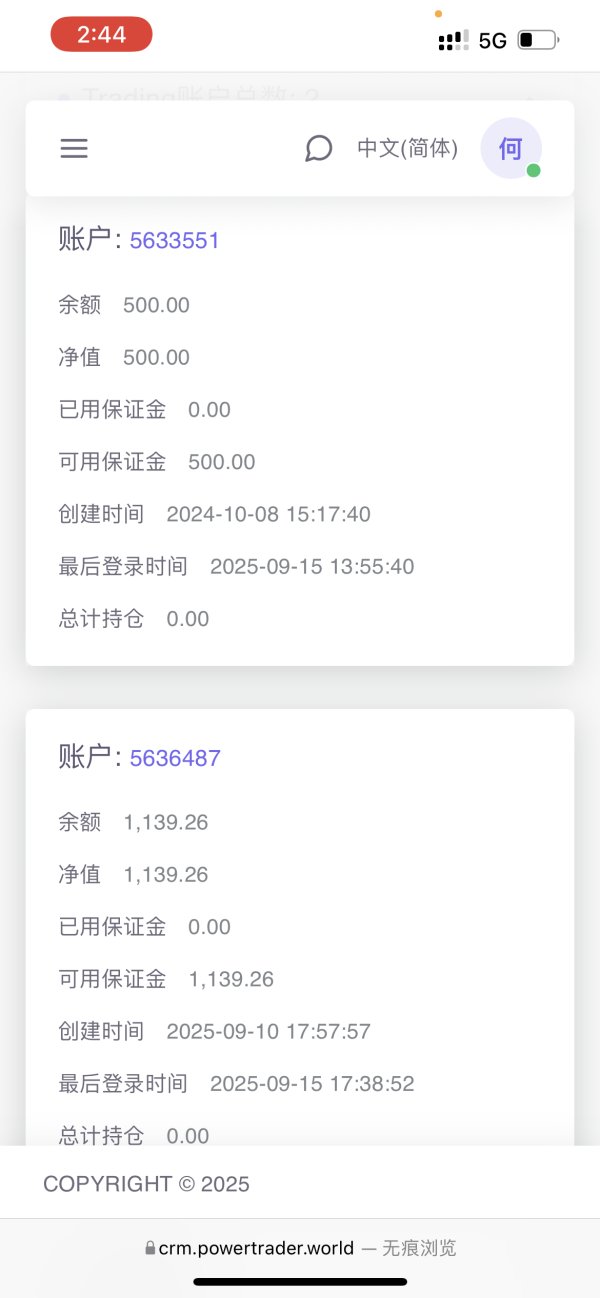
Task: Open the hamburger navigation menu
Action: tap(74, 149)
